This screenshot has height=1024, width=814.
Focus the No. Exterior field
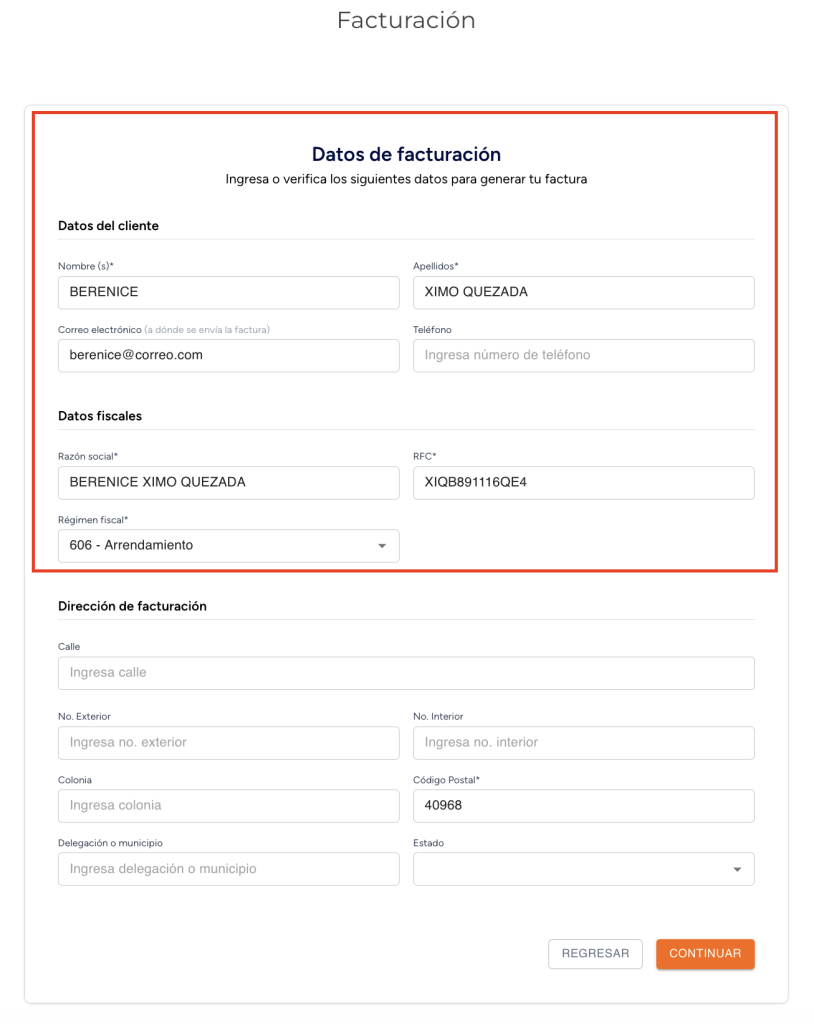click(229, 743)
